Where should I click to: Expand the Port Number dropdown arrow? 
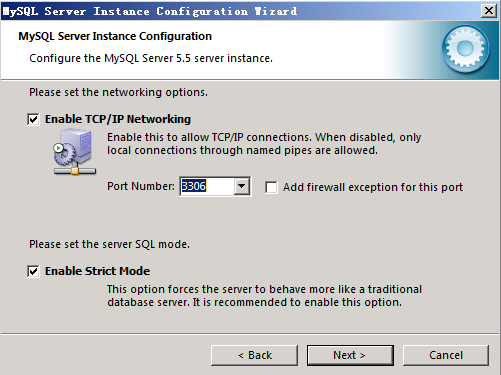click(x=242, y=186)
